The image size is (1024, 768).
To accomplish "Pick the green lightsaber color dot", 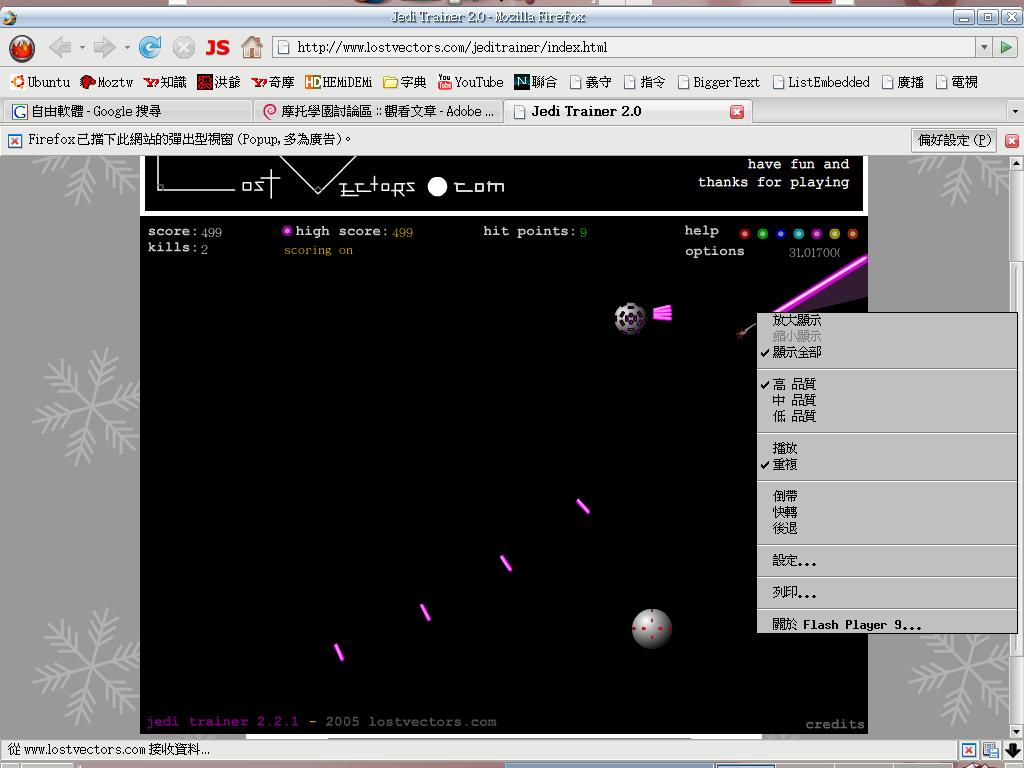I will pyautogui.click(x=762, y=234).
